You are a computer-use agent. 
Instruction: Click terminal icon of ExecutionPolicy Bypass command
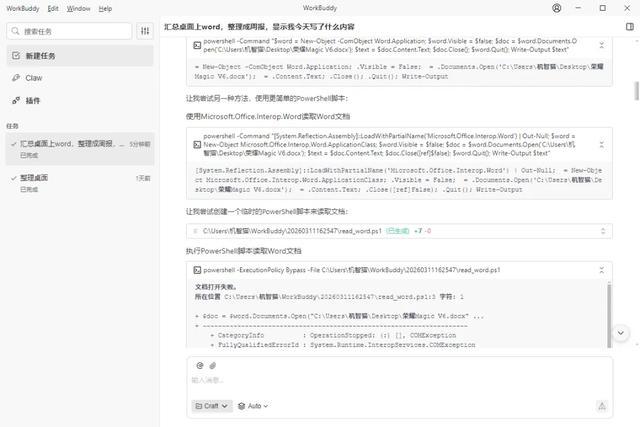tap(197, 270)
